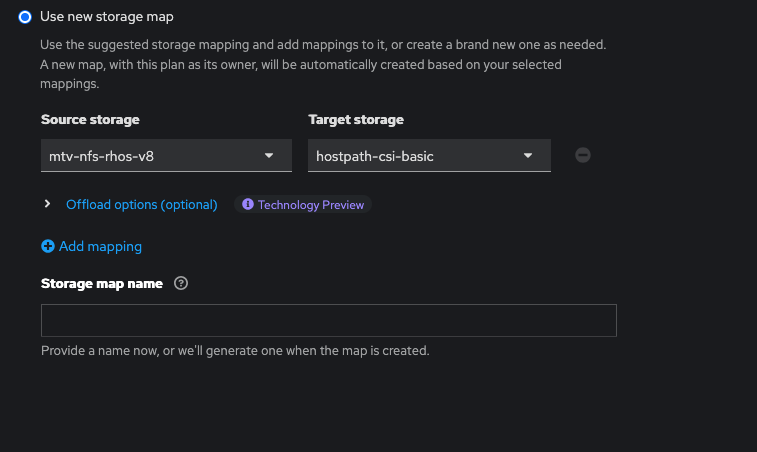
Task: Click the "Storage map name" field label
Action: point(101,283)
